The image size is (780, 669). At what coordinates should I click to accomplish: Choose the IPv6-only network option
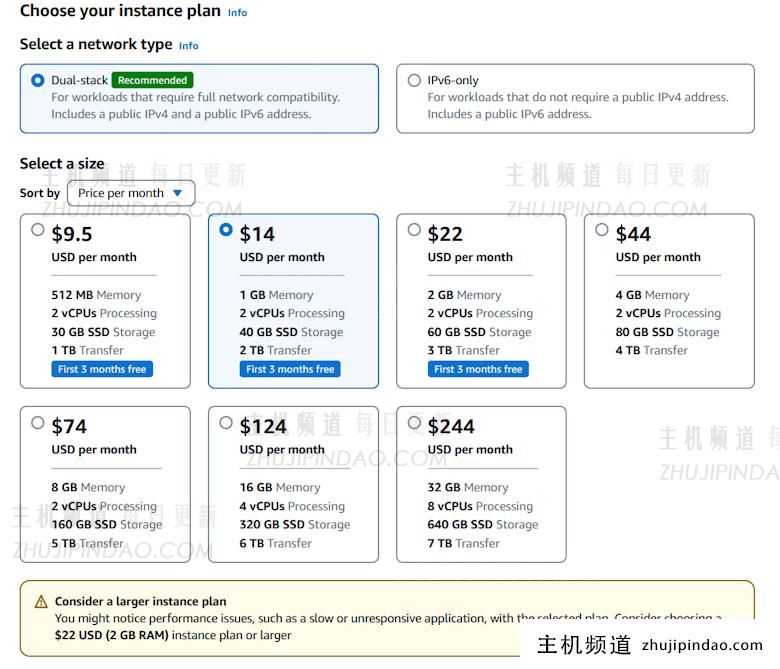tap(414, 80)
